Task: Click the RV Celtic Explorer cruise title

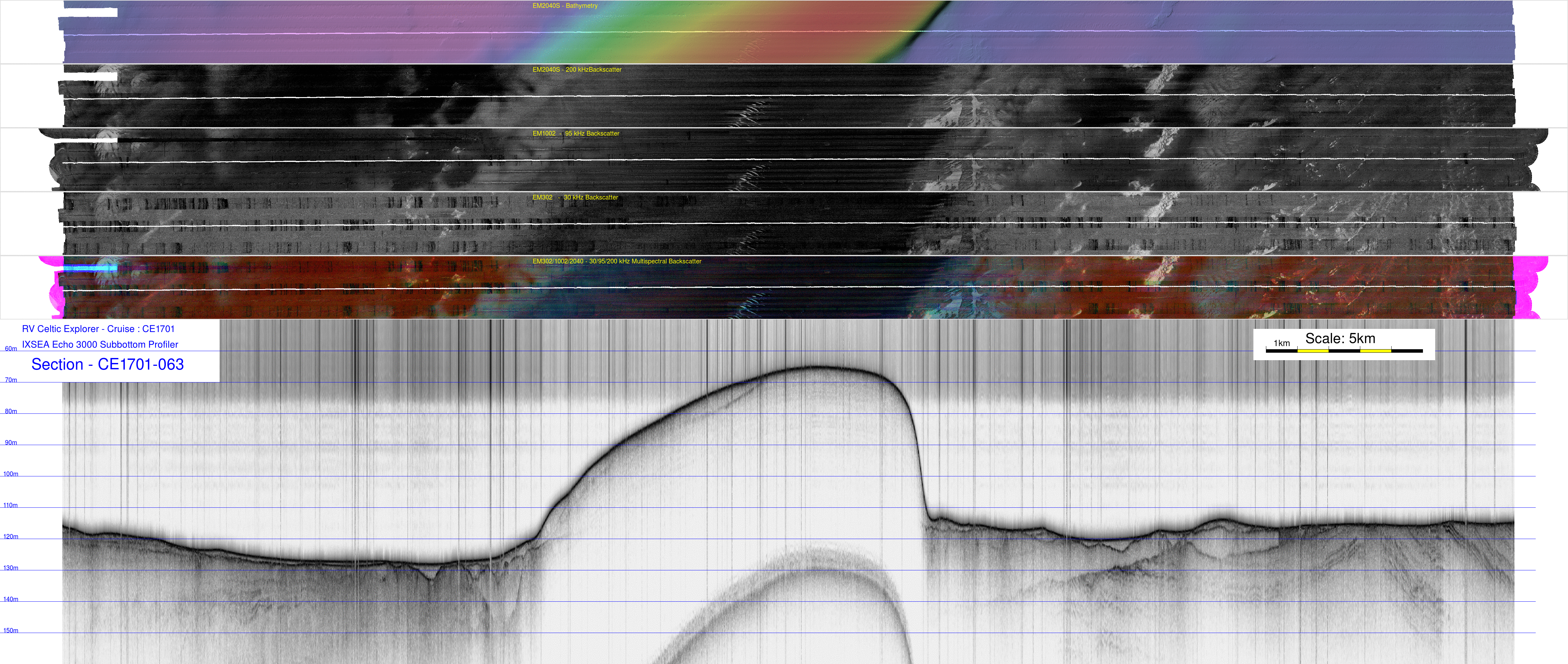Action: tap(98, 329)
